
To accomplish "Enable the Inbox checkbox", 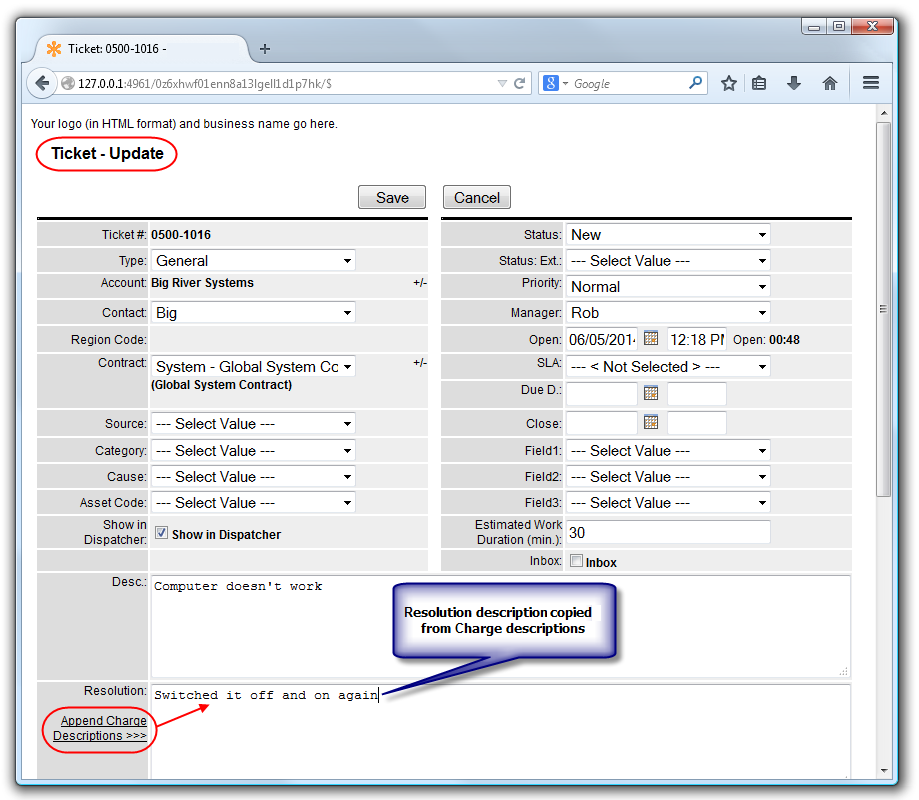I will 575,561.
